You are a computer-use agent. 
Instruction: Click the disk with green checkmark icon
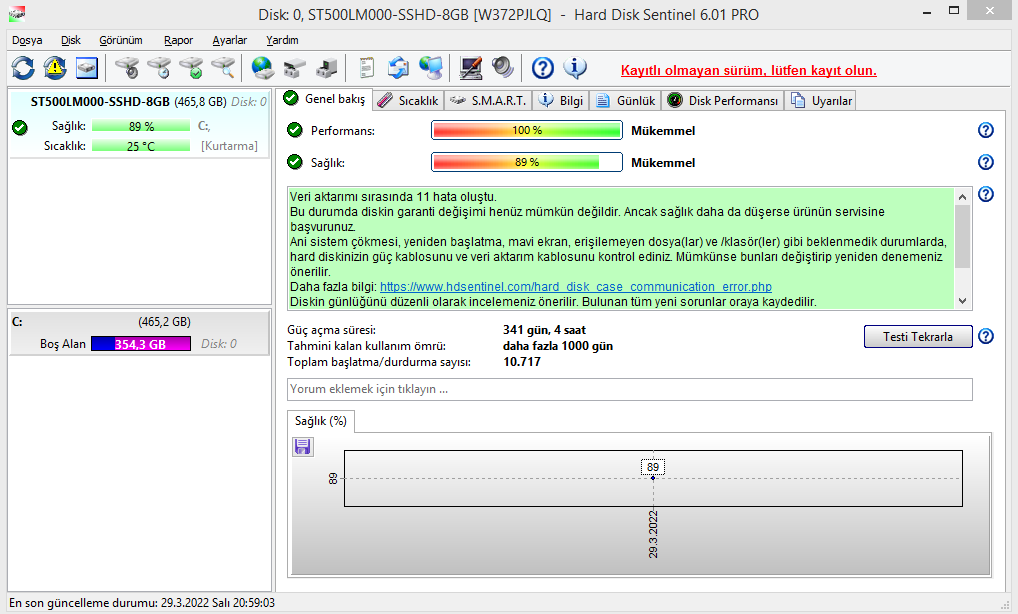click(x=191, y=68)
